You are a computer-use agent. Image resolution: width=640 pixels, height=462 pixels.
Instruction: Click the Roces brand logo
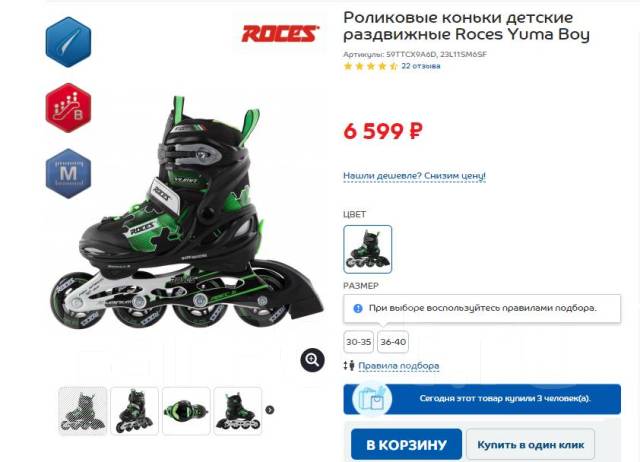(x=280, y=33)
